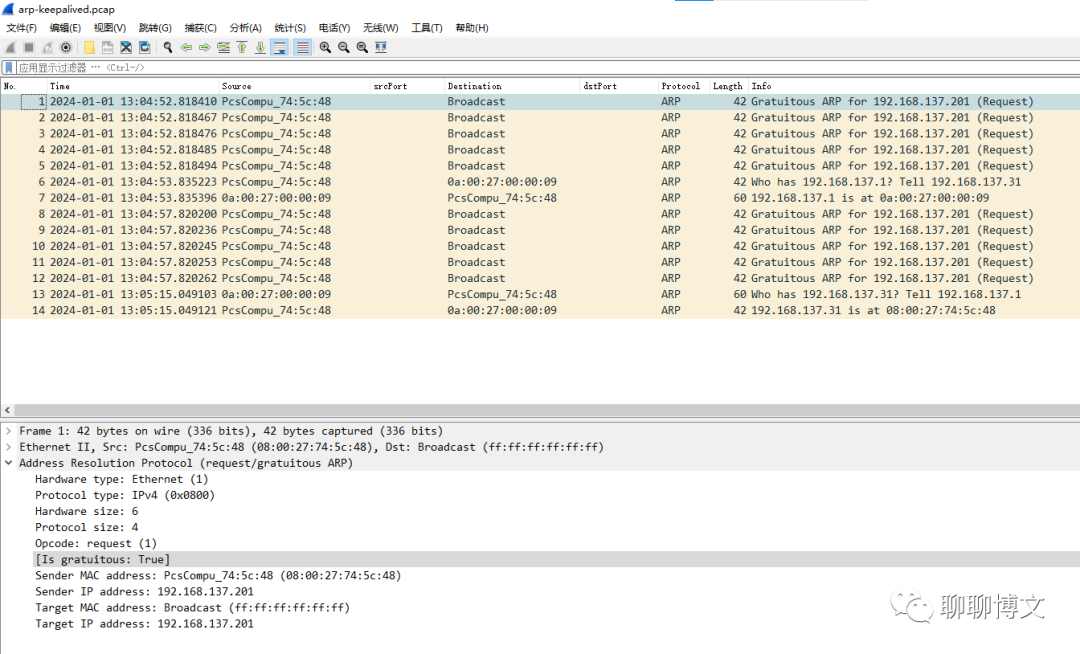1080x654 pixels.
Task: Open the 帮助(H) menu
Action: (472, 28)
